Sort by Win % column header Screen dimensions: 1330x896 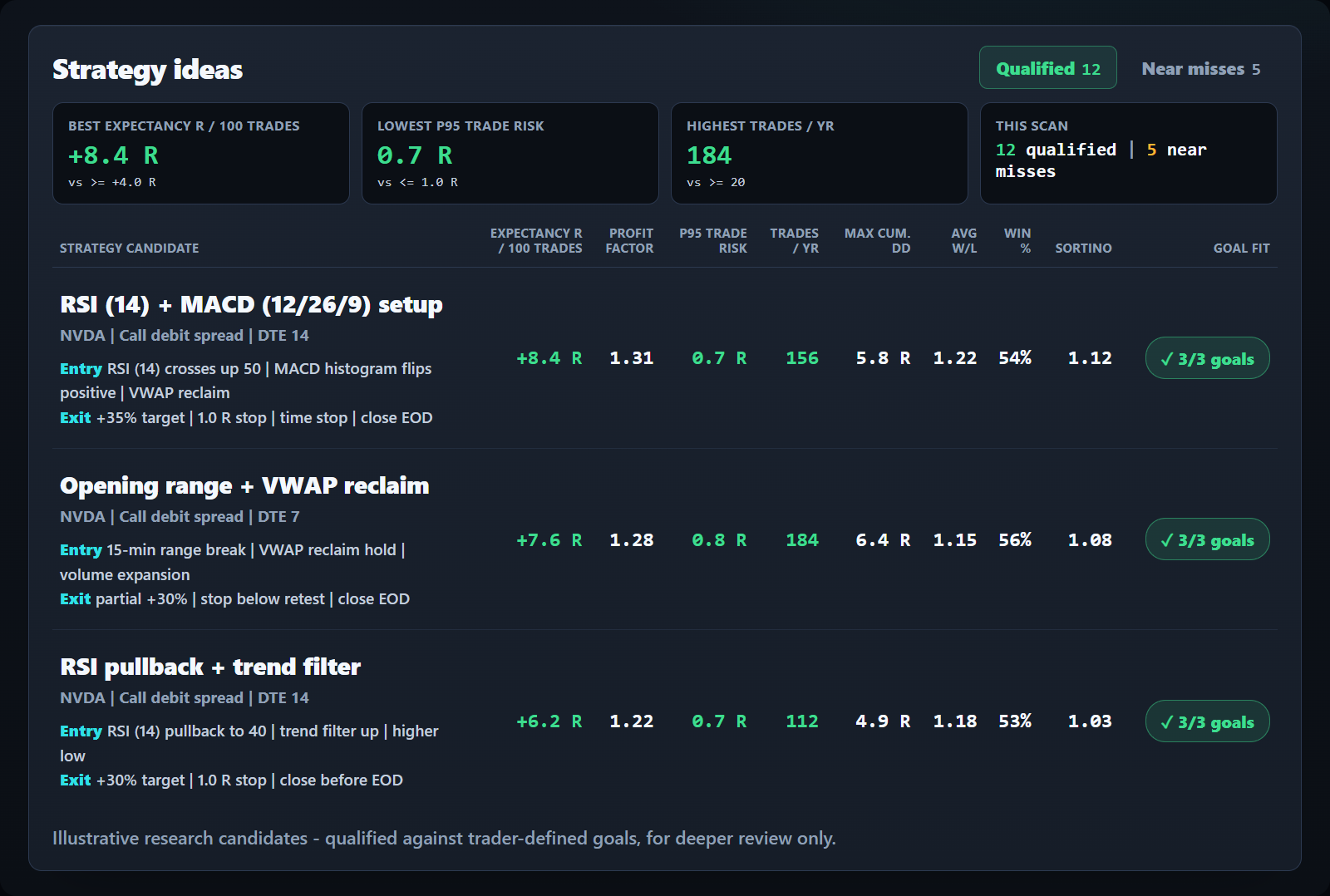pyautogui.click(x=1017, y=240)
